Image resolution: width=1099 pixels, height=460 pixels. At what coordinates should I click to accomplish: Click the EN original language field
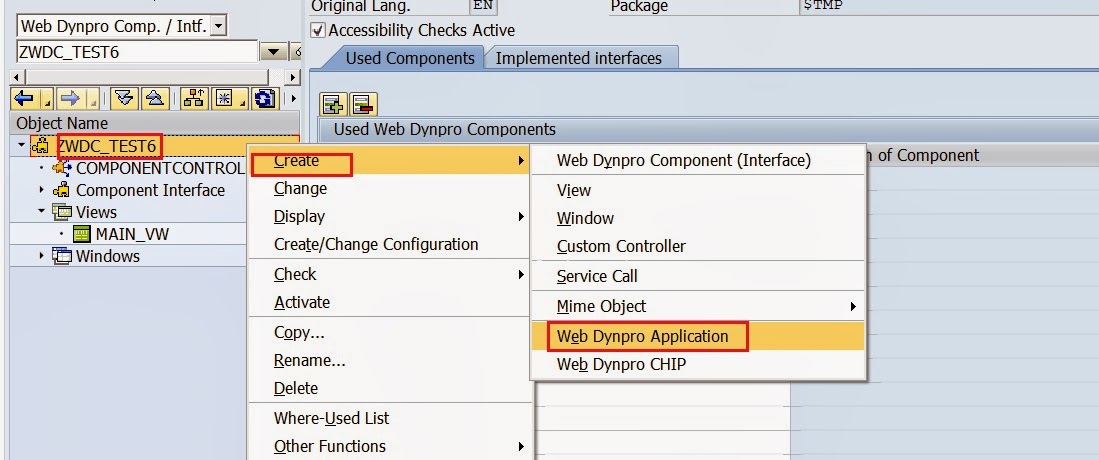(483, 6)
